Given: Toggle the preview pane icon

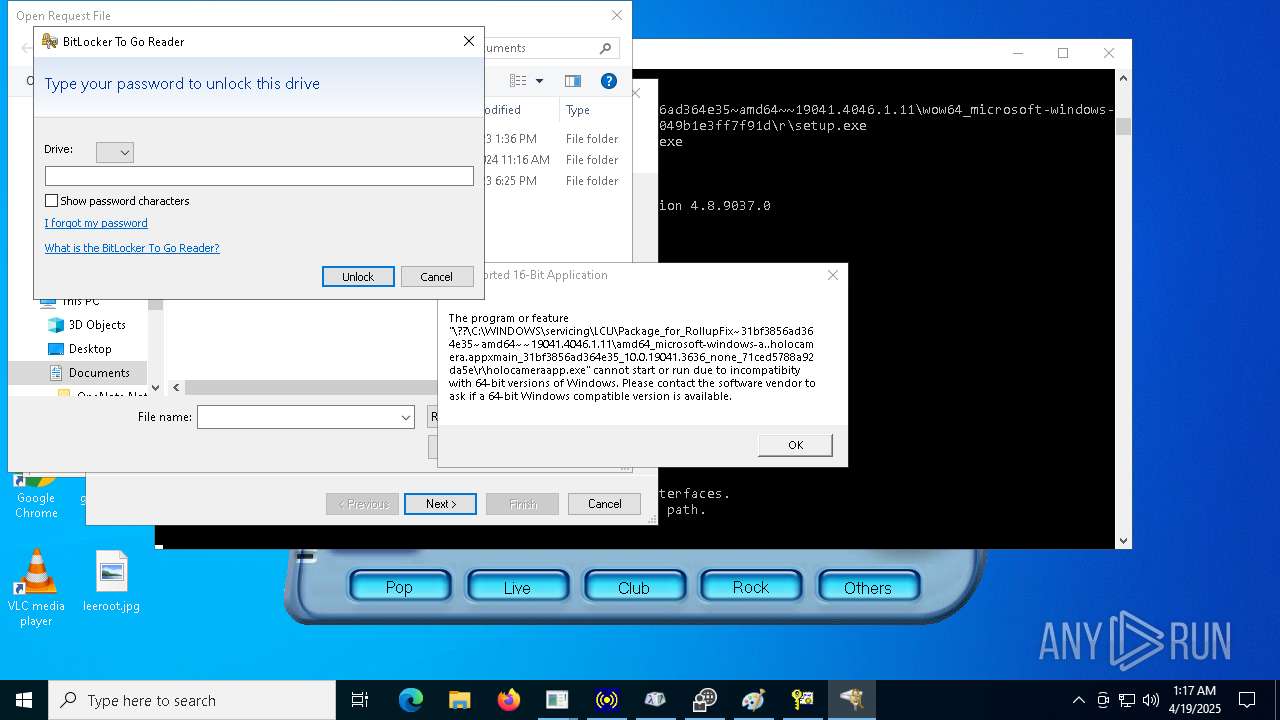Looking at the screenshot, I should coord(573,81).
